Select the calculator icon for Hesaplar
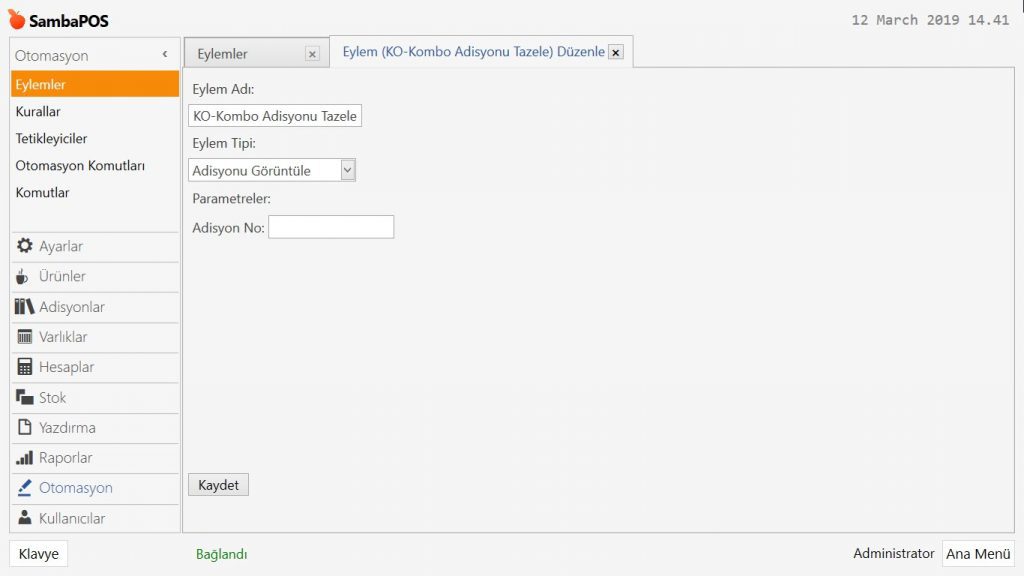 coord(24,367)
